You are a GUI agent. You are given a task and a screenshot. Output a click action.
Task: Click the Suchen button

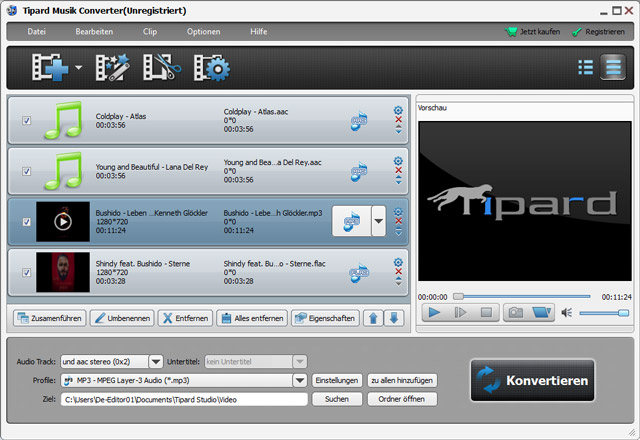[337, 399]
